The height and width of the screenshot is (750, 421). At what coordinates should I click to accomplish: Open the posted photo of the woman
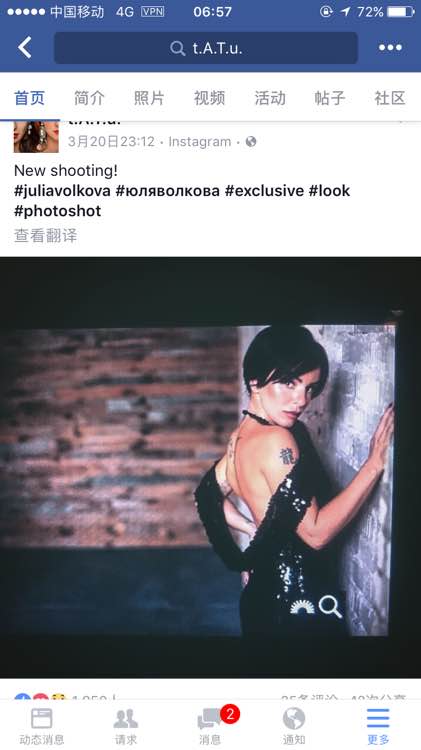click(210, 467)
